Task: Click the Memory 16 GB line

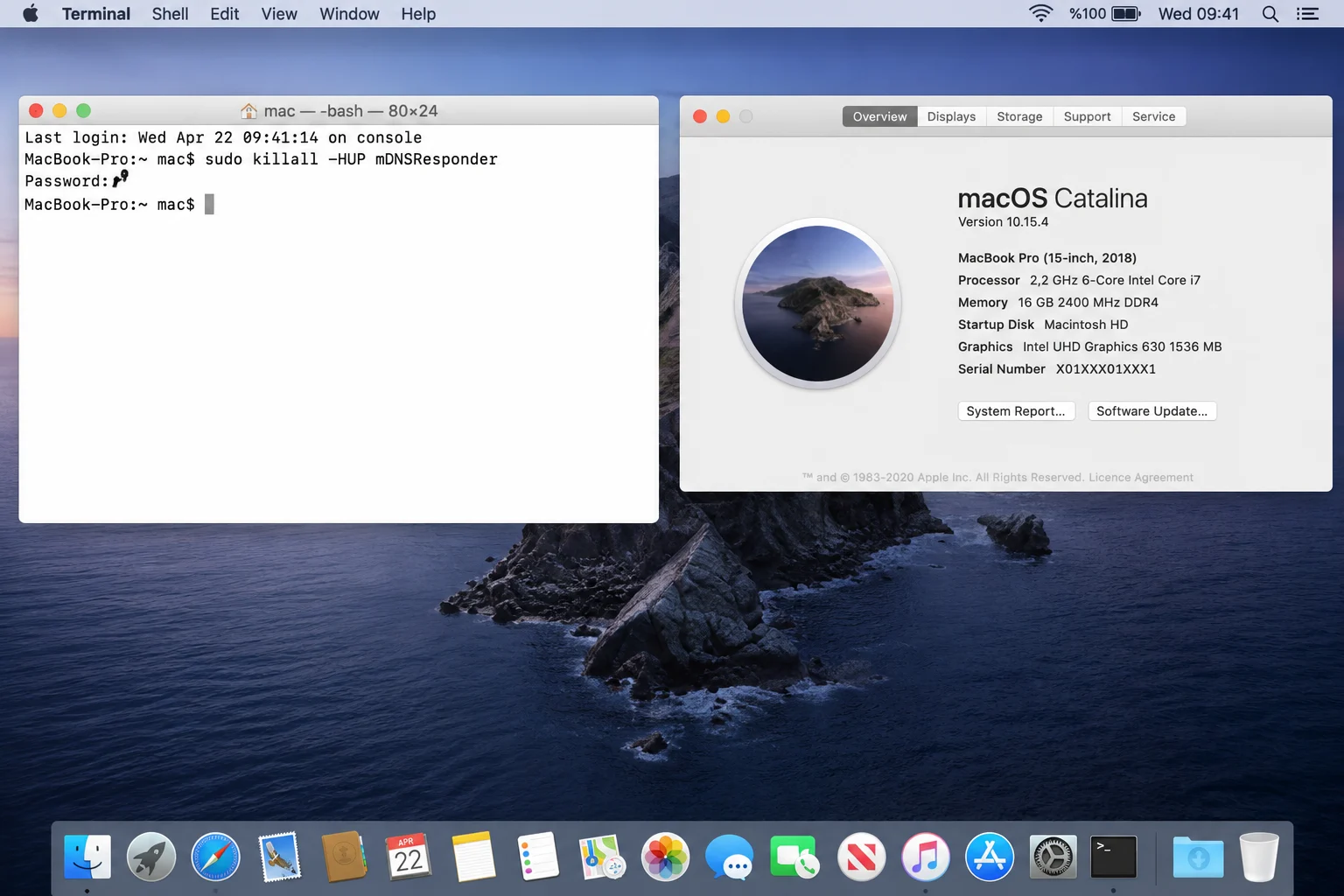Action: click(1058, 303)
